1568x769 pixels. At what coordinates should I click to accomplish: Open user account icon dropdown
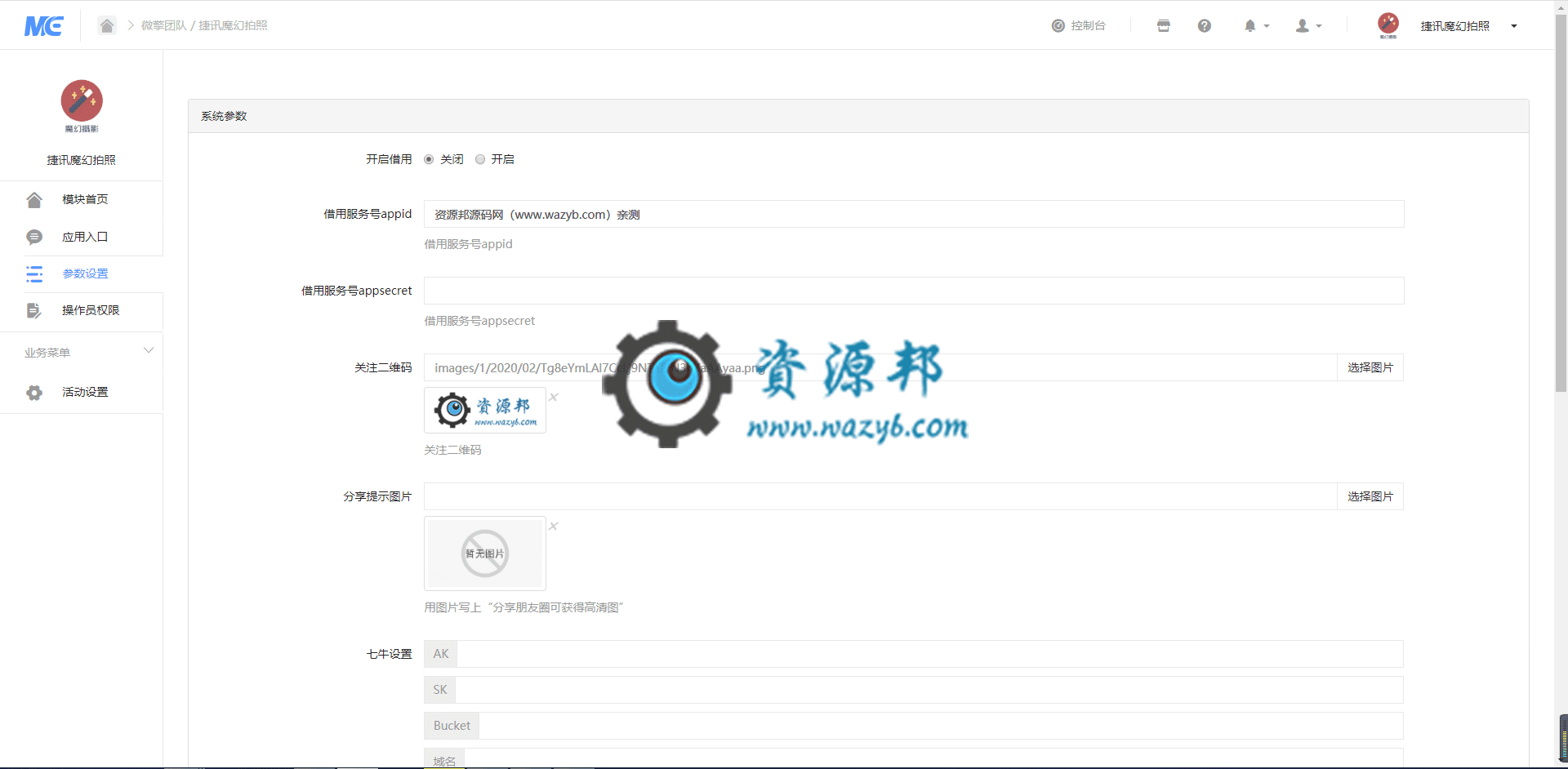click(x=1308, y=25)
